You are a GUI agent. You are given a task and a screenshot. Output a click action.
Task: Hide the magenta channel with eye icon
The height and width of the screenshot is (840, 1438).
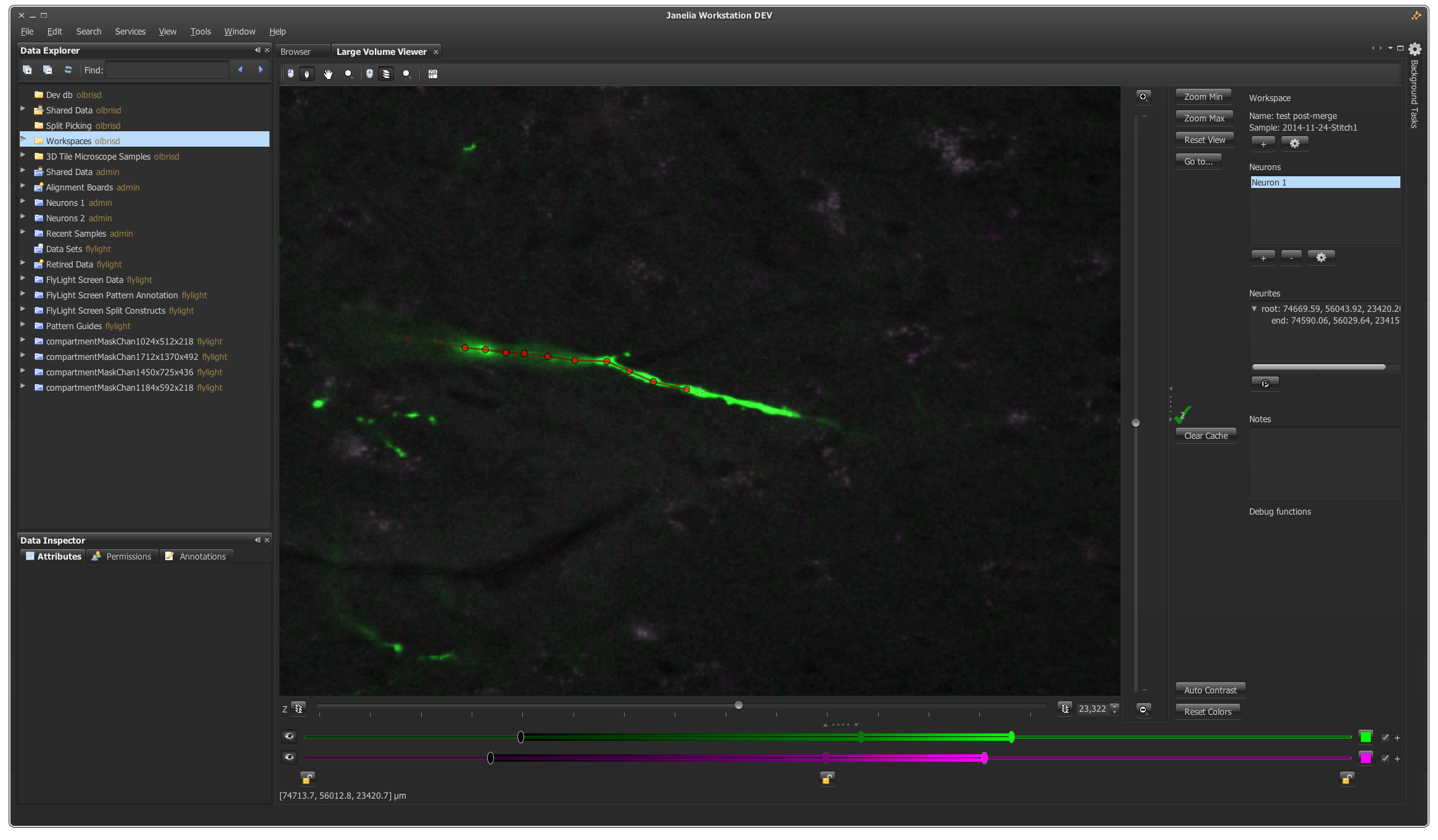[x=289, y=757]
